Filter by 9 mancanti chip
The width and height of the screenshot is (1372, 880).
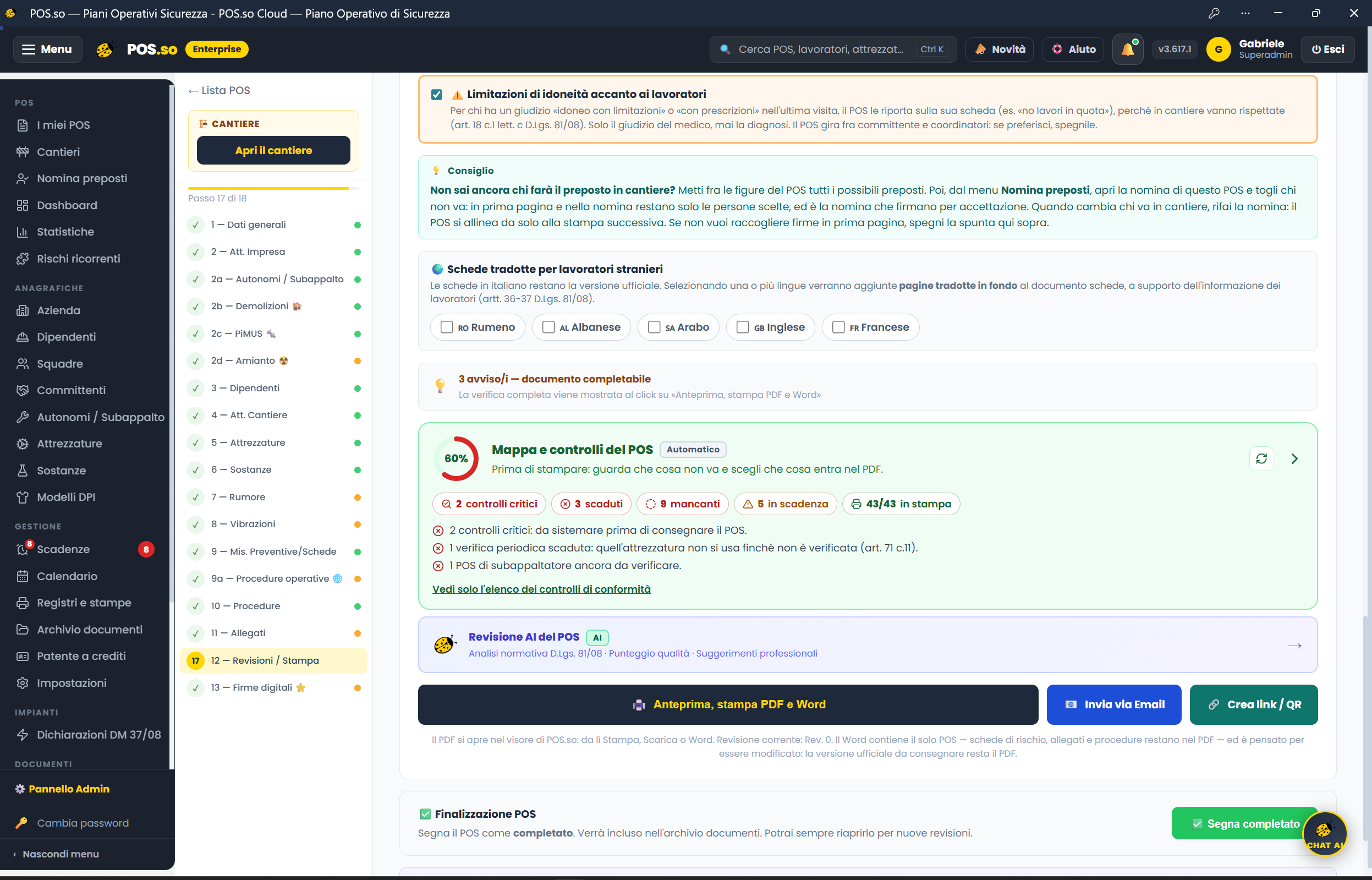pos(682,504)
